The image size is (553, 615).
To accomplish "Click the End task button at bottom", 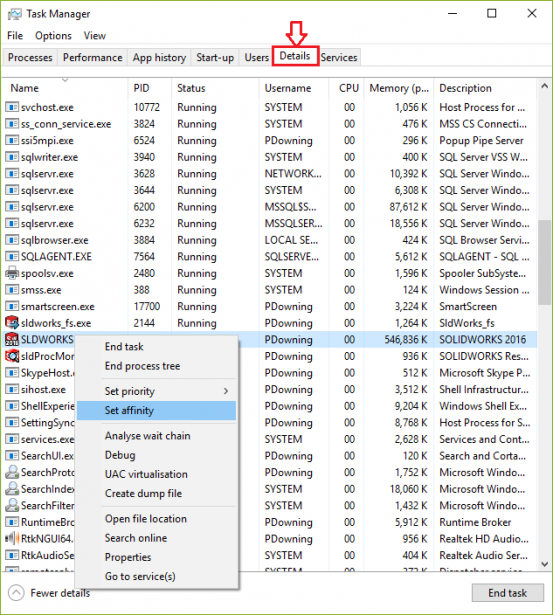I will (508, 593).
